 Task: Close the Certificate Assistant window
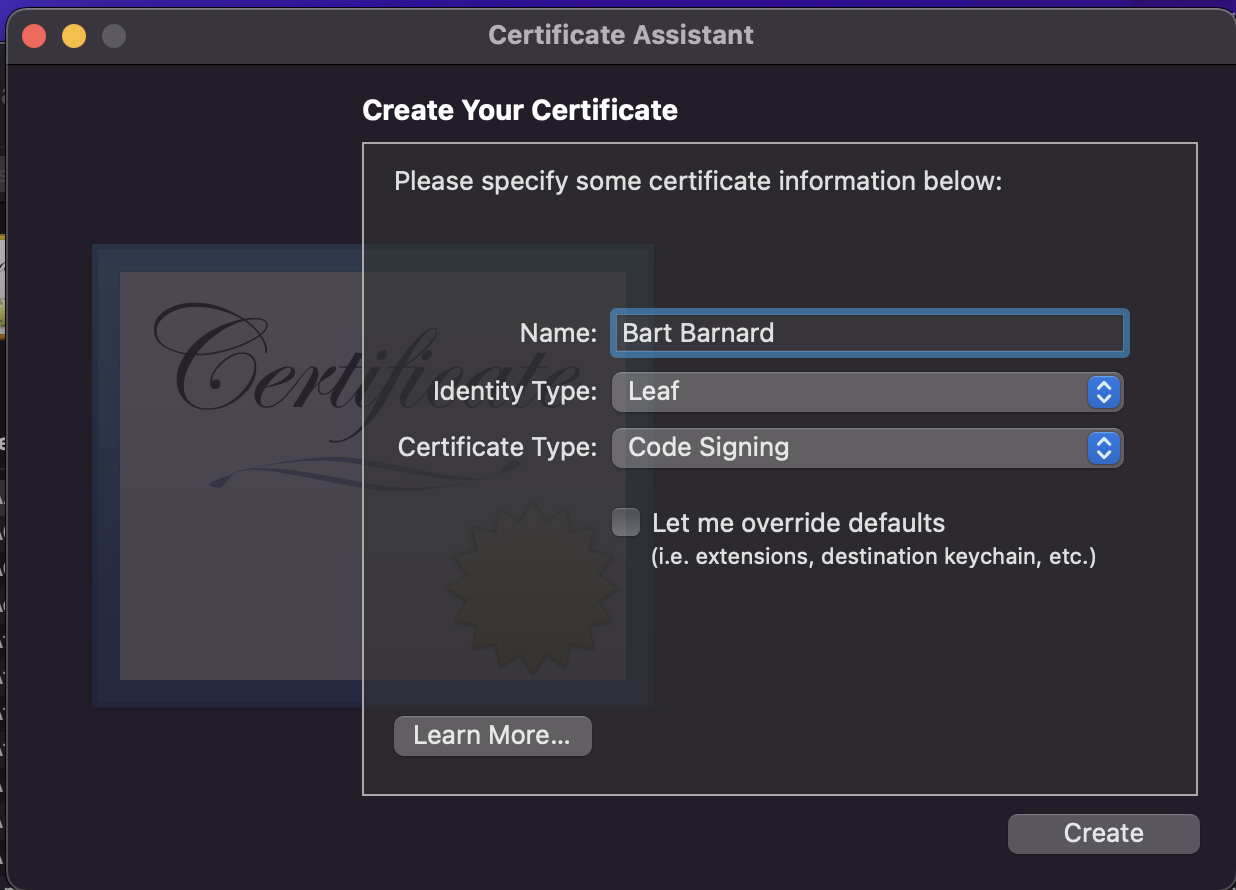(35, 37)
